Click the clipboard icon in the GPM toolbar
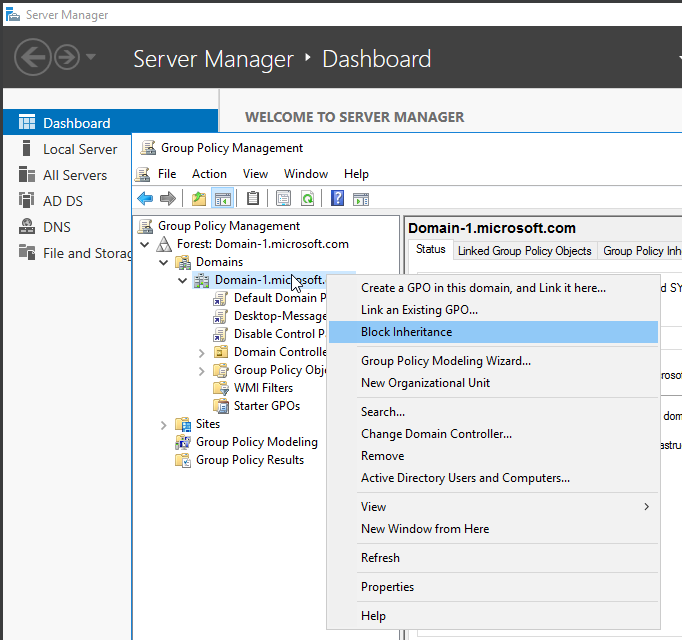The image size is (682, 640). pyautogui.click(x=253, y=199)
